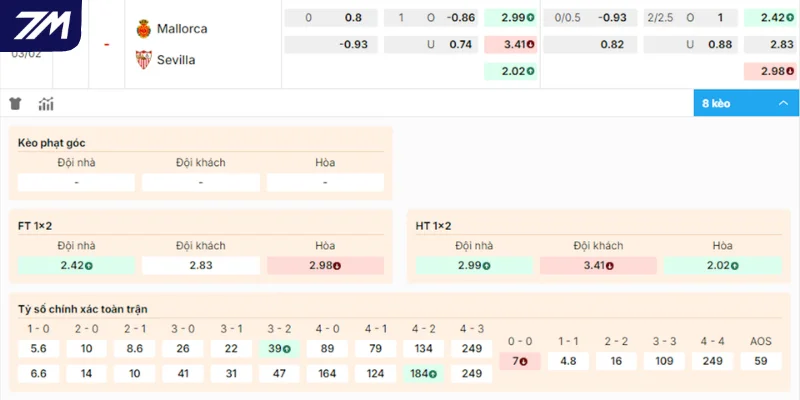Screen dimensions: 800x400
Task: Pick FT 1x2 draw odds 2.98
Action: (x=325, y=265)
